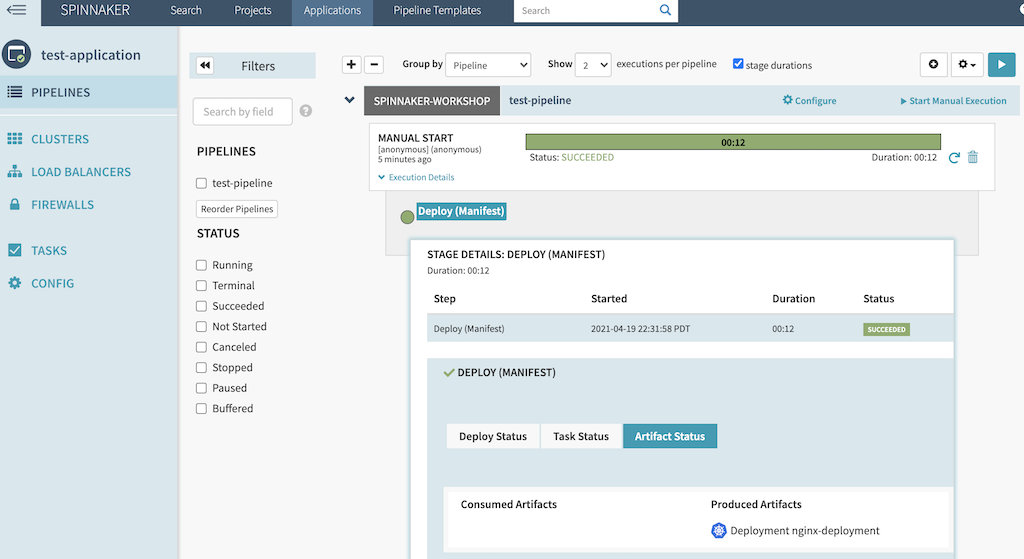Click the Deploy (Manifest) stage label
The width and height of the screenshot is (1024, 559).
[461, 211]
